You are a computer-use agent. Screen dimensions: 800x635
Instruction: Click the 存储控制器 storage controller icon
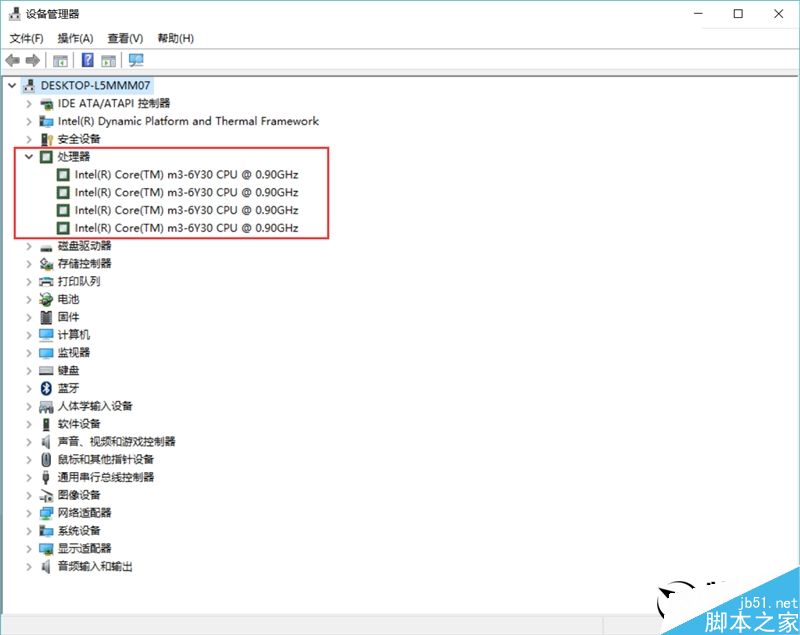tap(46, 264)
